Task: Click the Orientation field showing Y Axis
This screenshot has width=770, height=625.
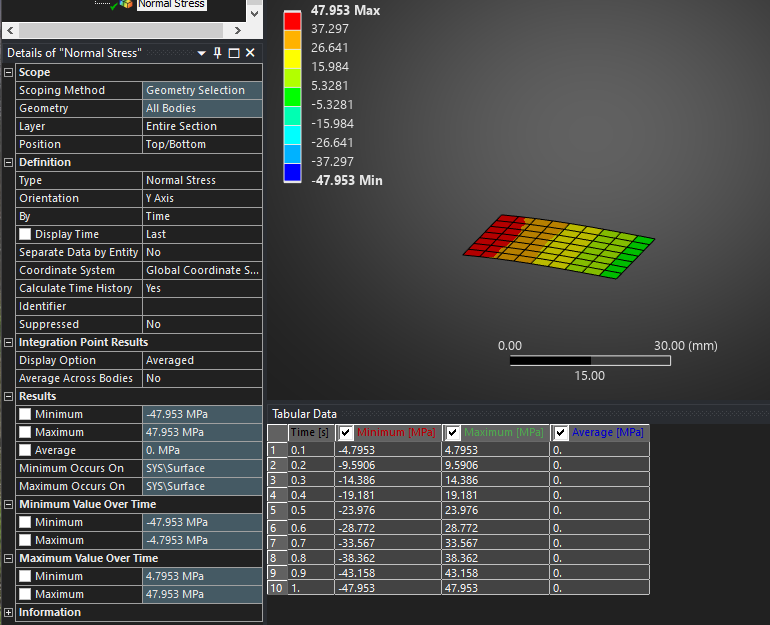Action: (202, 198)
